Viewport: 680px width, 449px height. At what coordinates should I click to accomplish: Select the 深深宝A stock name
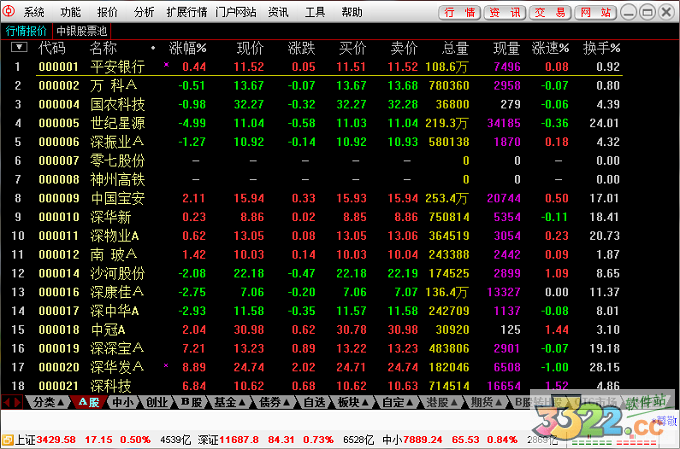(117, 348)
